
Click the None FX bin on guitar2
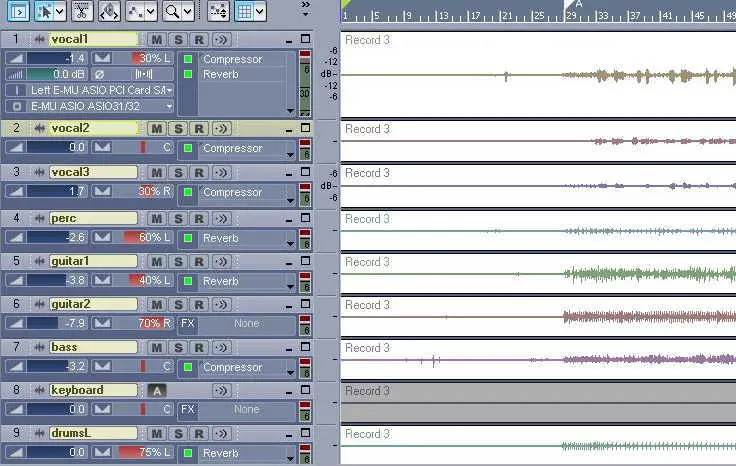coord(246,323)
